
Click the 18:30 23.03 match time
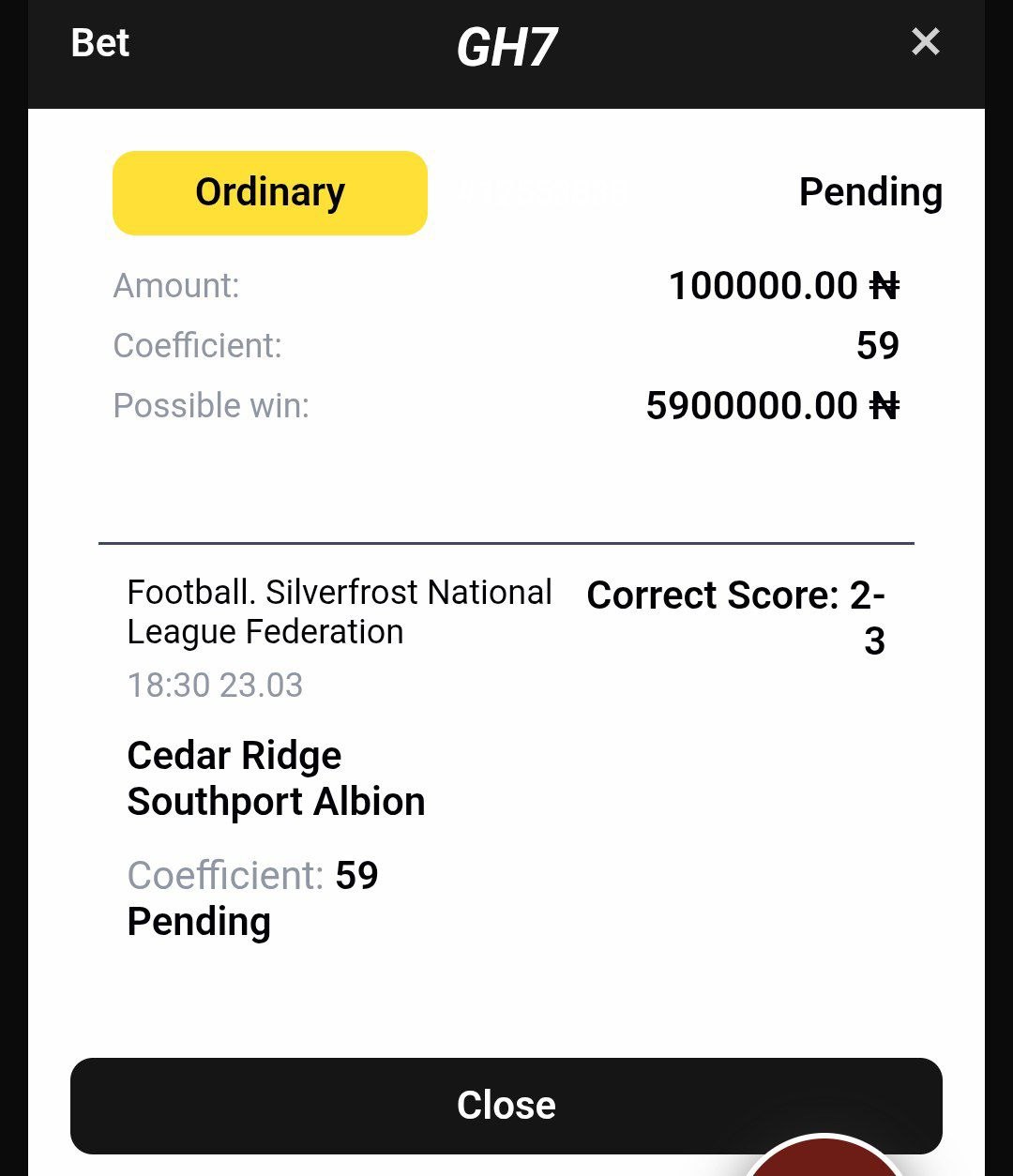(215, 686)
